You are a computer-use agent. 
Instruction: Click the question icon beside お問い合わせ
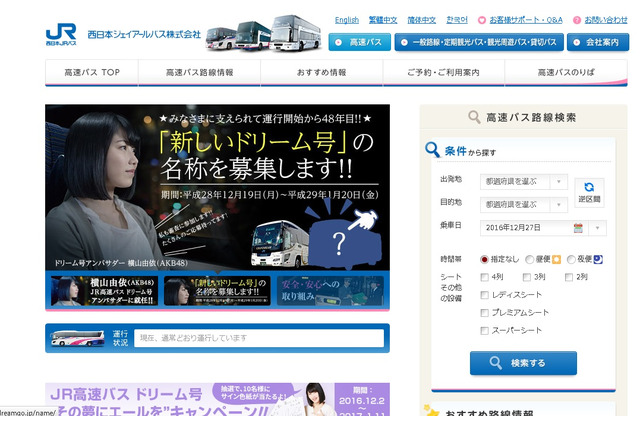(x=577, y=20)
